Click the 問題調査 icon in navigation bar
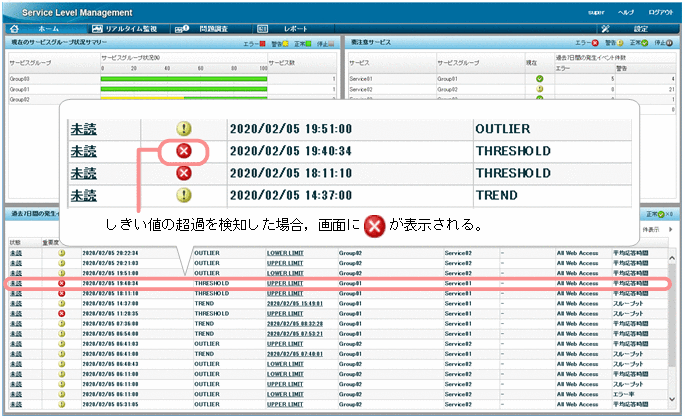Screen dimensions: 685x419 [x=181, y=29]
